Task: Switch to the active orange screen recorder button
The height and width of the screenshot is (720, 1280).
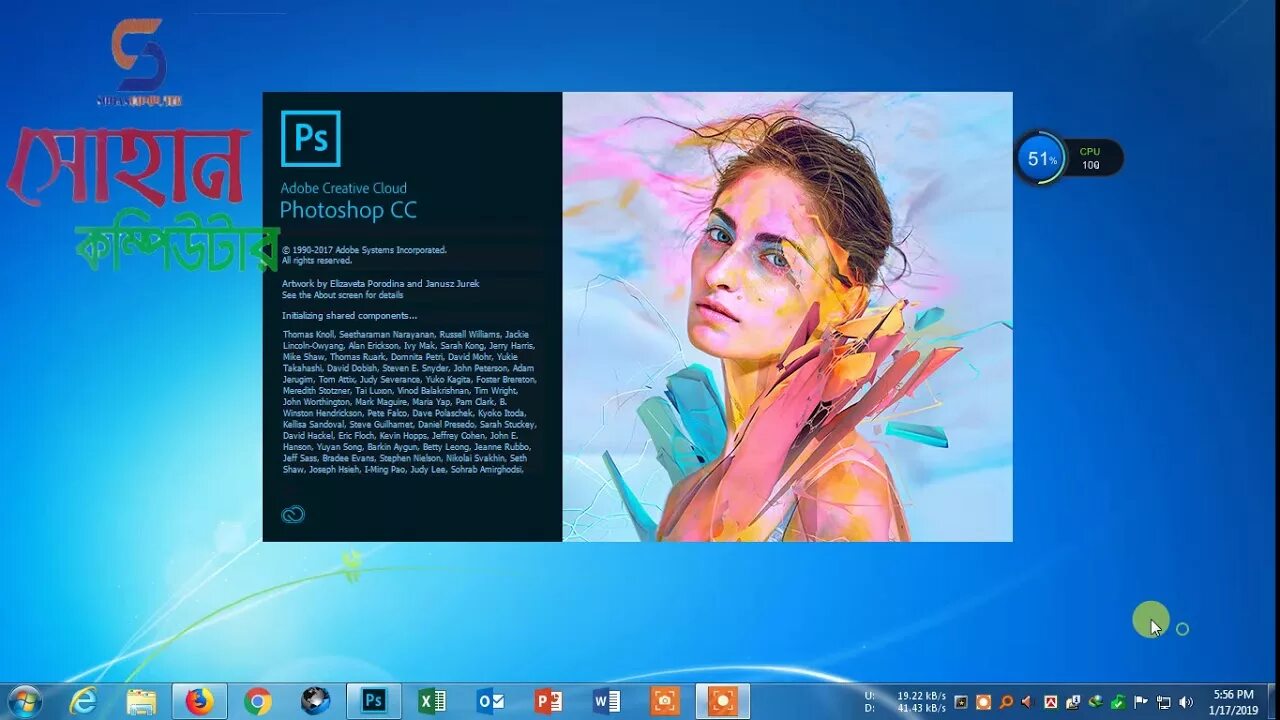Action: click(x=722, y=701)
